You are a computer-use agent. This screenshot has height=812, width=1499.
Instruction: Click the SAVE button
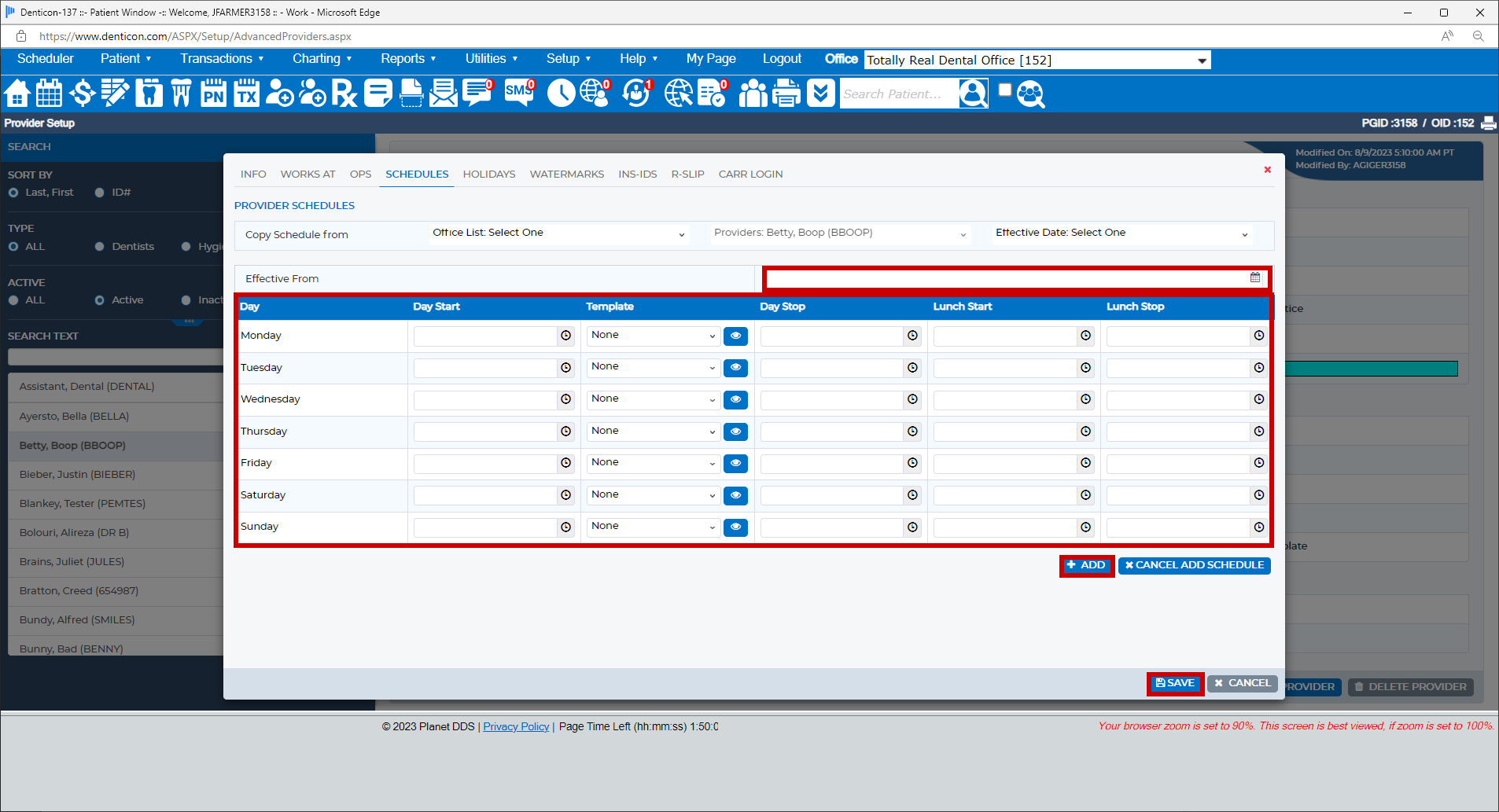click(x=1175, y=683)
